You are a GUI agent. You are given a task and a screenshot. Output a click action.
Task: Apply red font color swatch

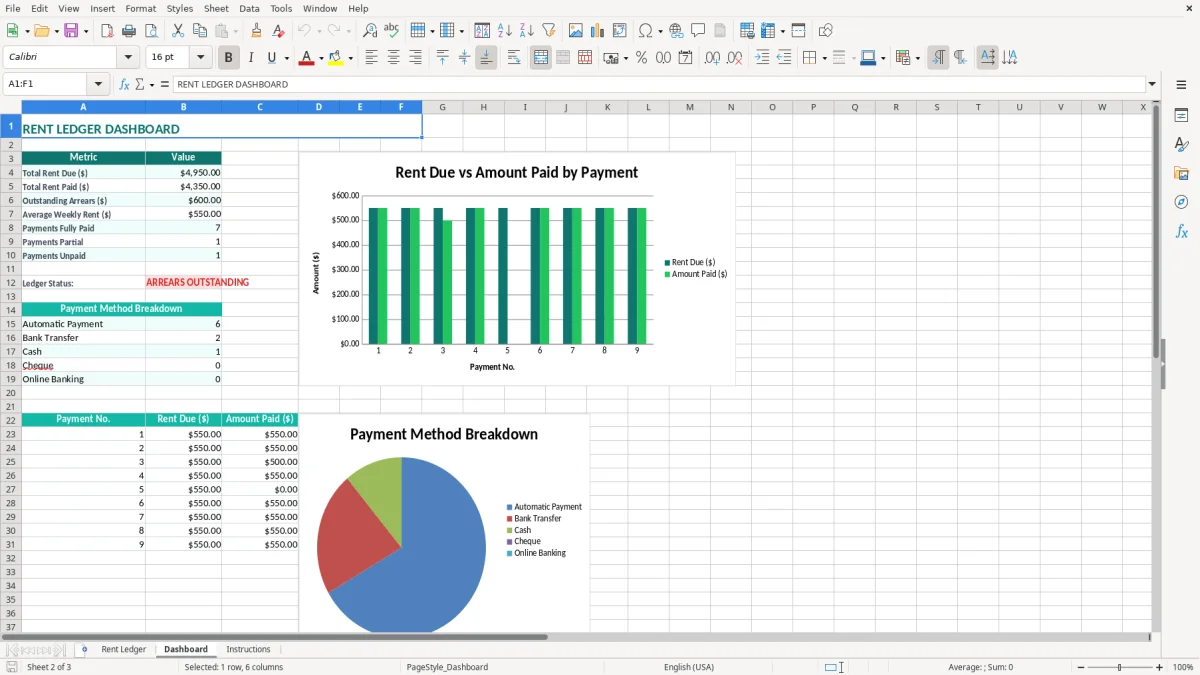306,58
